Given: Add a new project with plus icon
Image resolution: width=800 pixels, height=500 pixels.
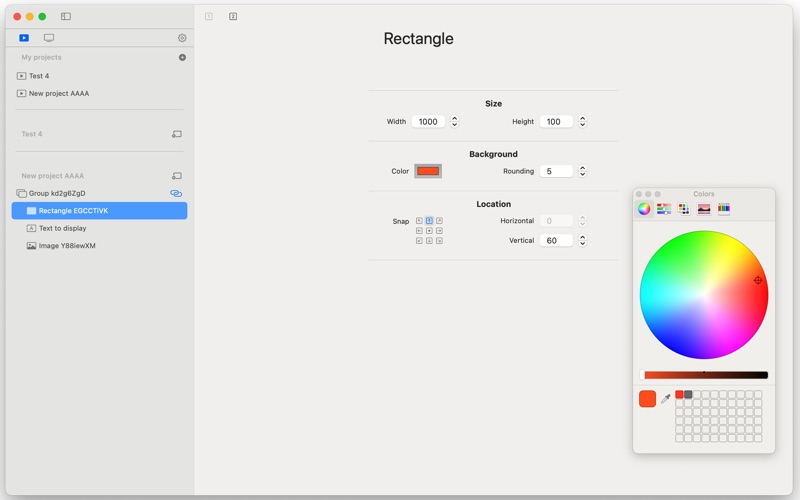Looking at the screenshot, I should (x=182, y=58).
